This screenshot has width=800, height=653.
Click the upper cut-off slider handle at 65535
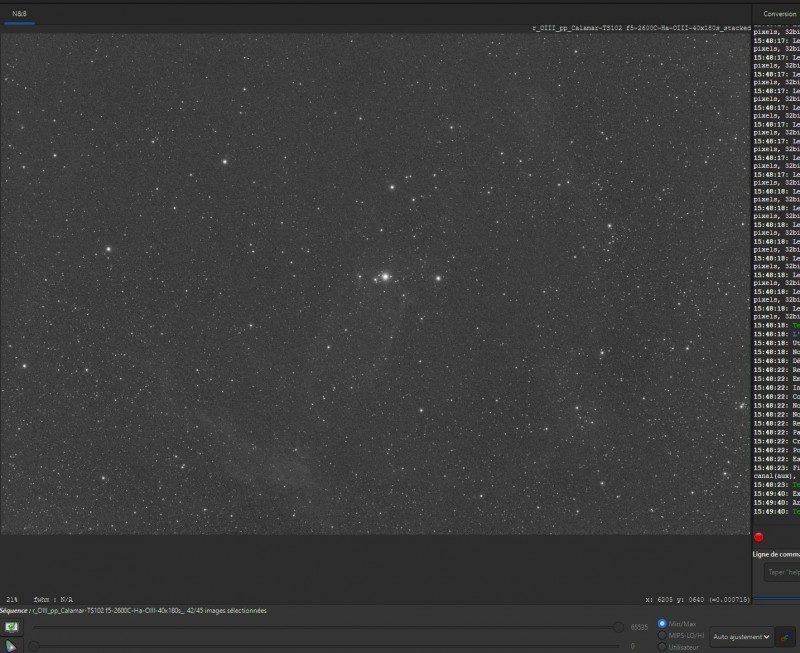pos(618,627)
